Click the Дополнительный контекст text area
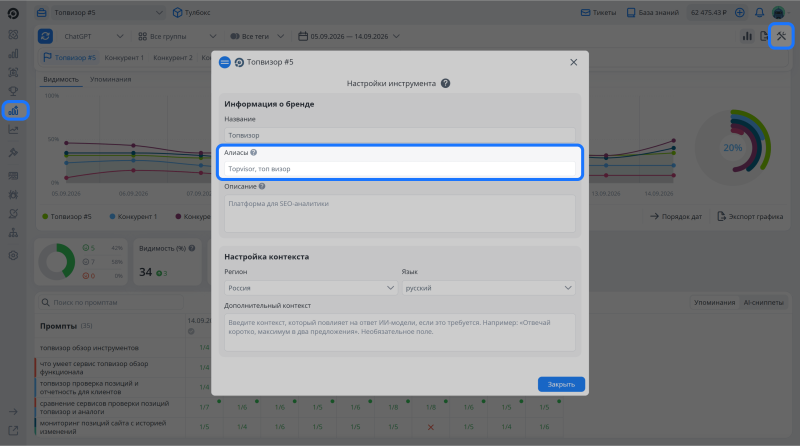The width and height of the screenshot is (800, 446). (x=399, y=332)
